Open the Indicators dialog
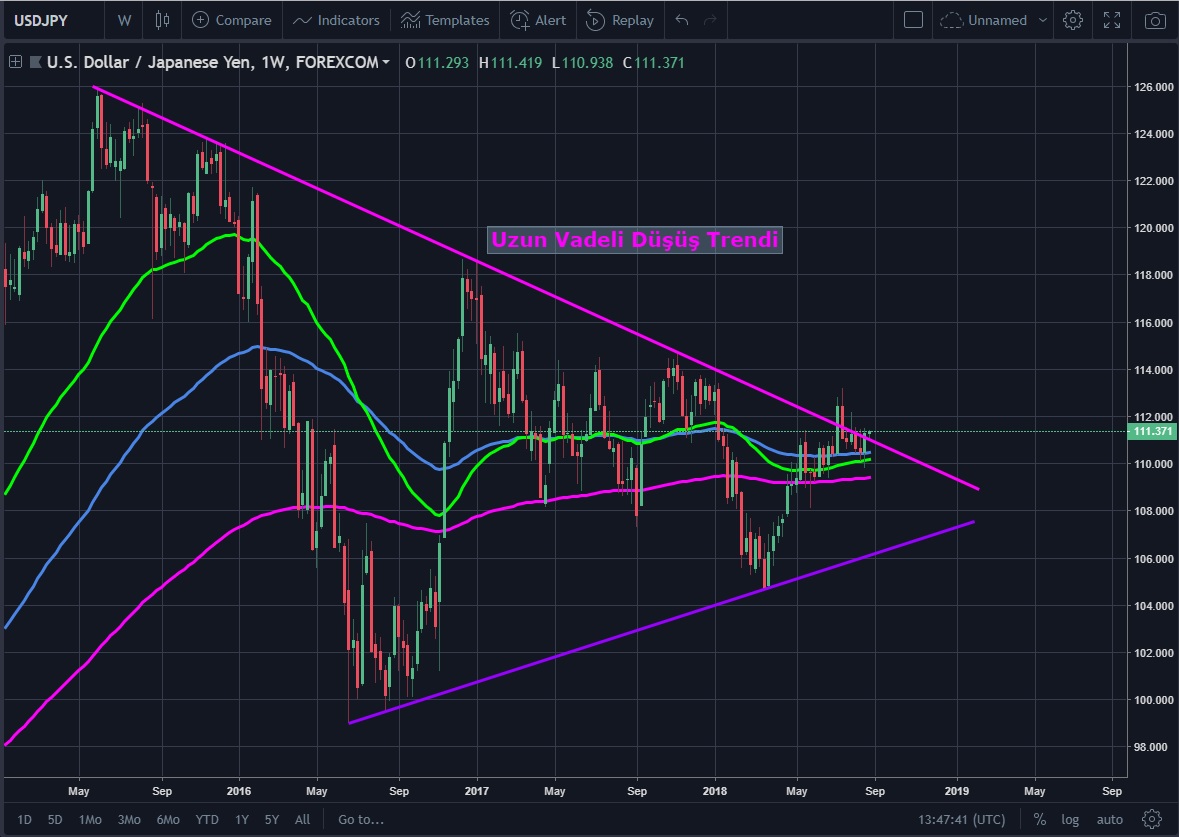The width and height of the screenshot is (1179, 837). click(336, 20)
